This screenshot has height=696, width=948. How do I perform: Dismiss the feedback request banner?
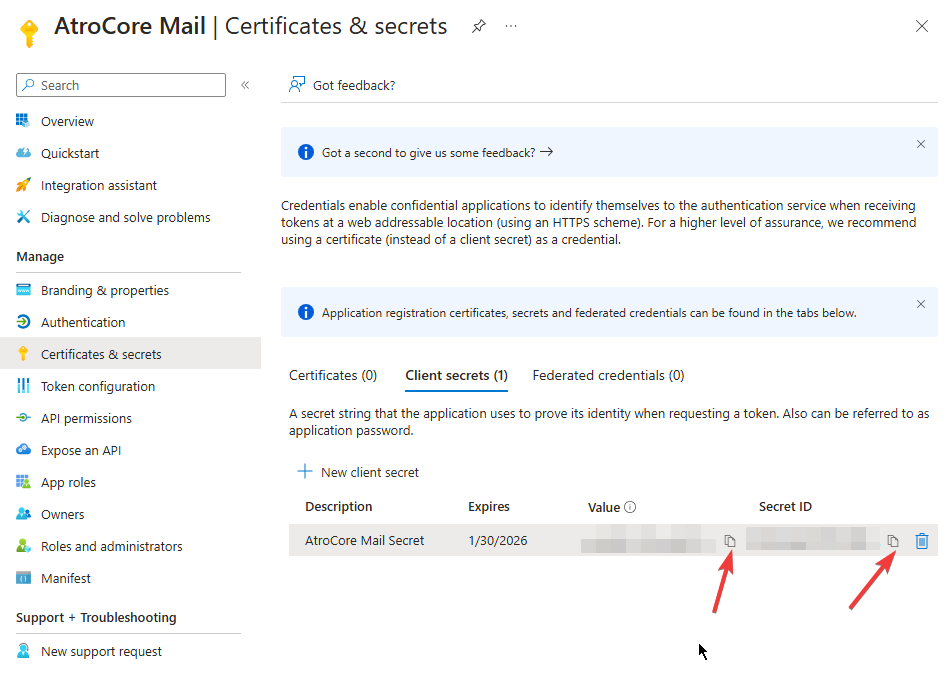click(921, 144)
